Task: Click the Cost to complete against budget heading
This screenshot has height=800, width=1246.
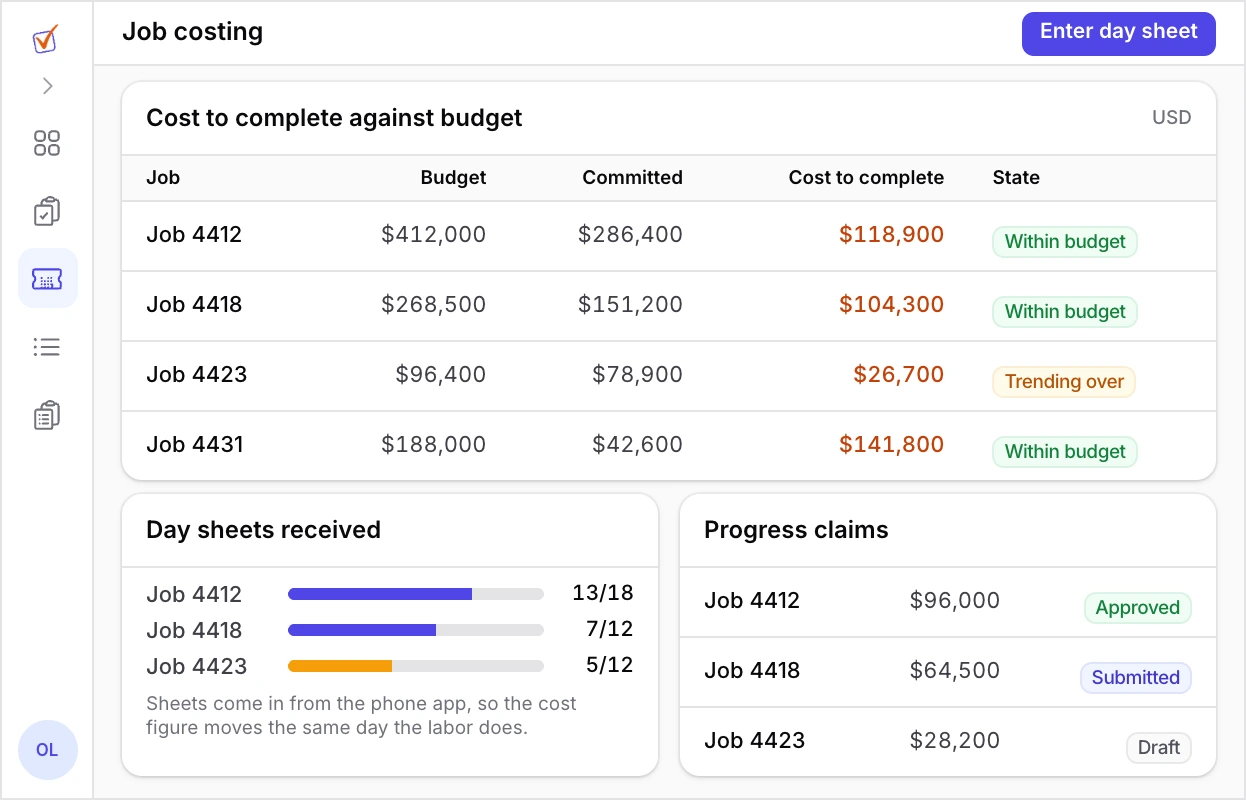Action: [x=334, y=118]
